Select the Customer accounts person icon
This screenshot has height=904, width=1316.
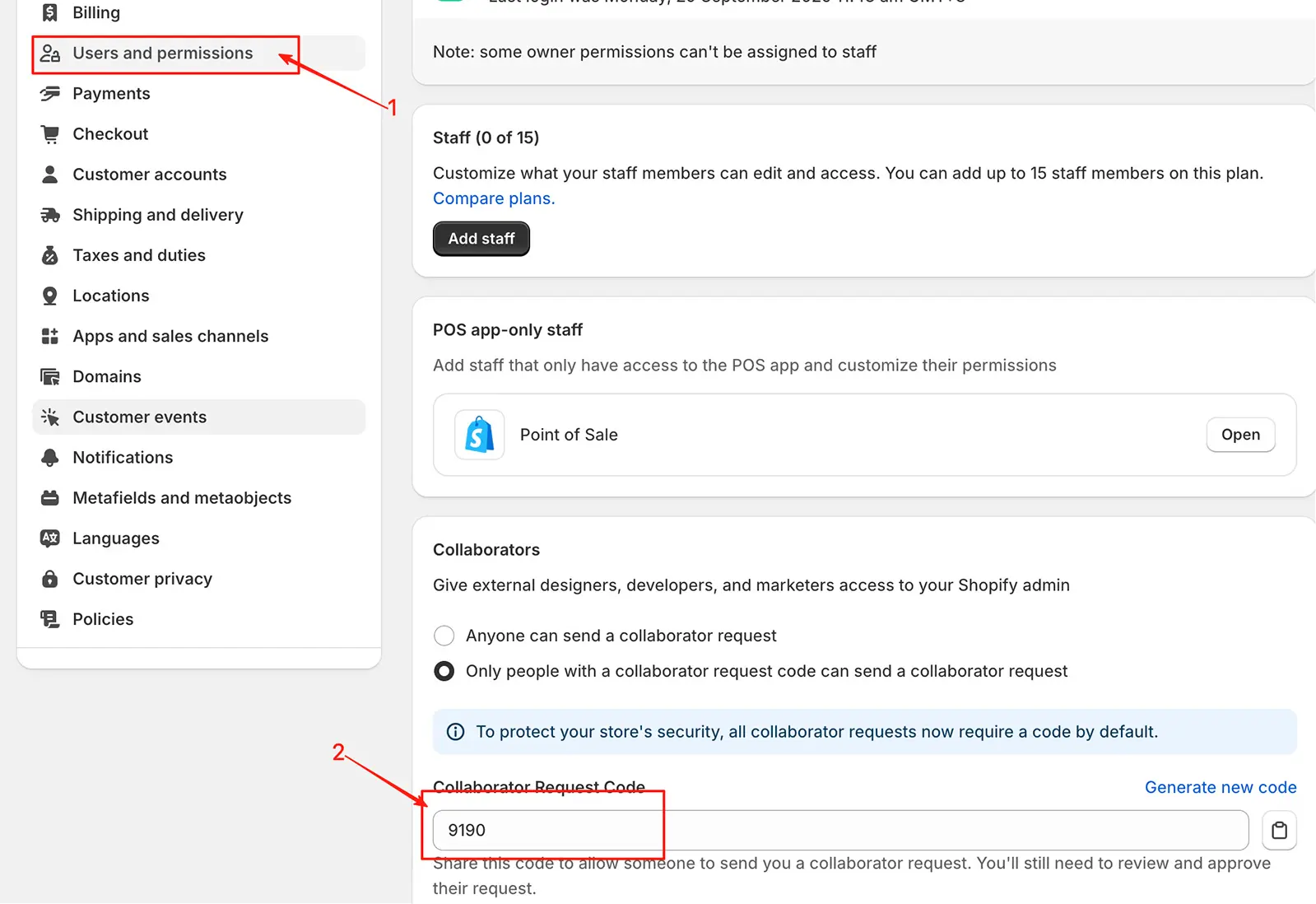[49, 174]
